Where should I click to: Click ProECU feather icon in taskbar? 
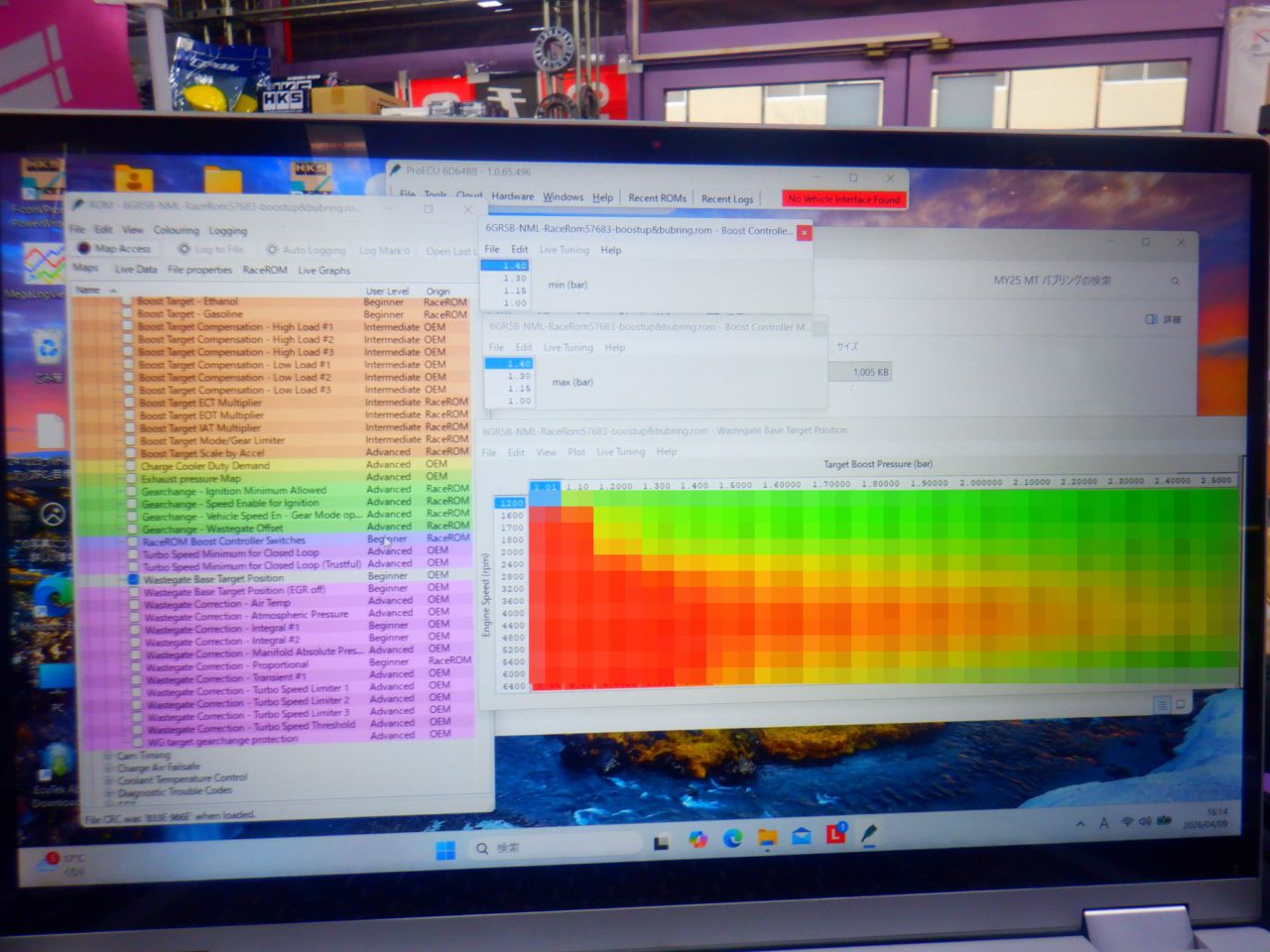[869, 835]
